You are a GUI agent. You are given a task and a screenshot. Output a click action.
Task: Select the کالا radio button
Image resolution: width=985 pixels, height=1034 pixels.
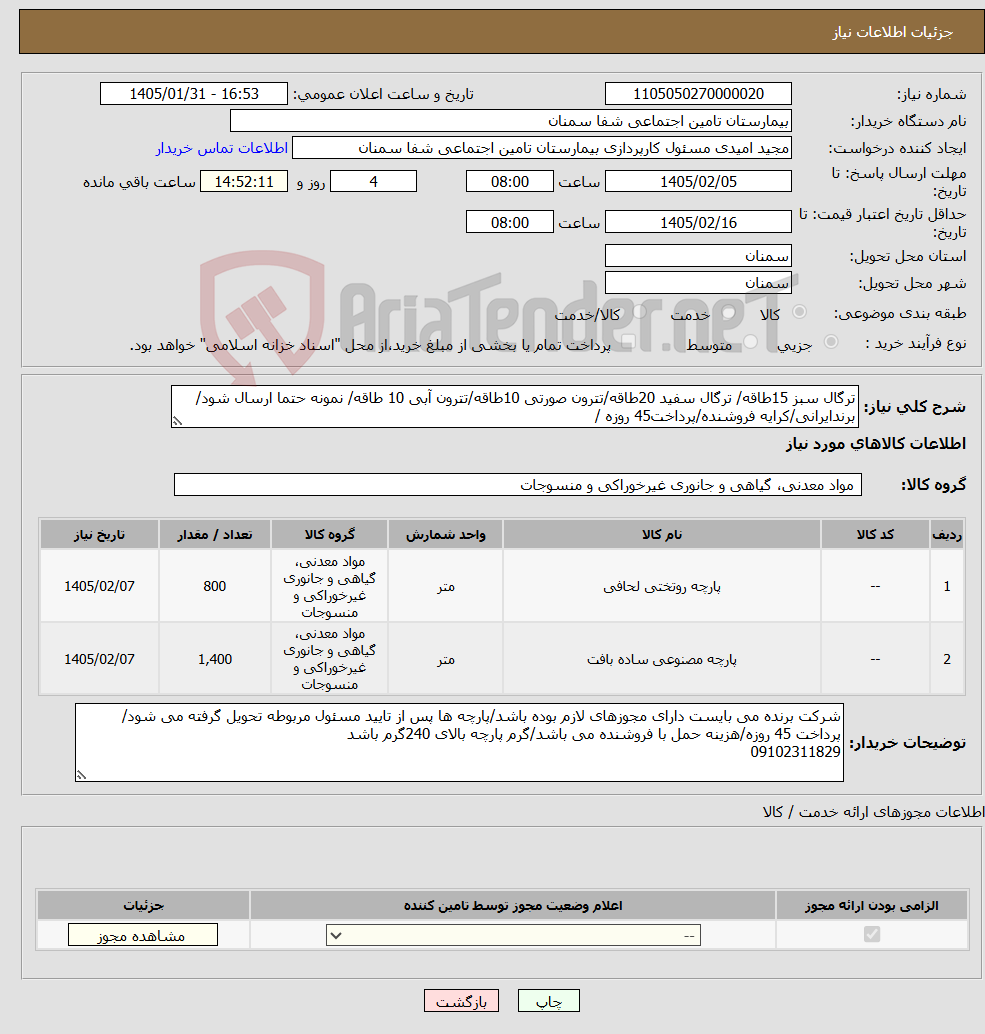coord(799,311)
